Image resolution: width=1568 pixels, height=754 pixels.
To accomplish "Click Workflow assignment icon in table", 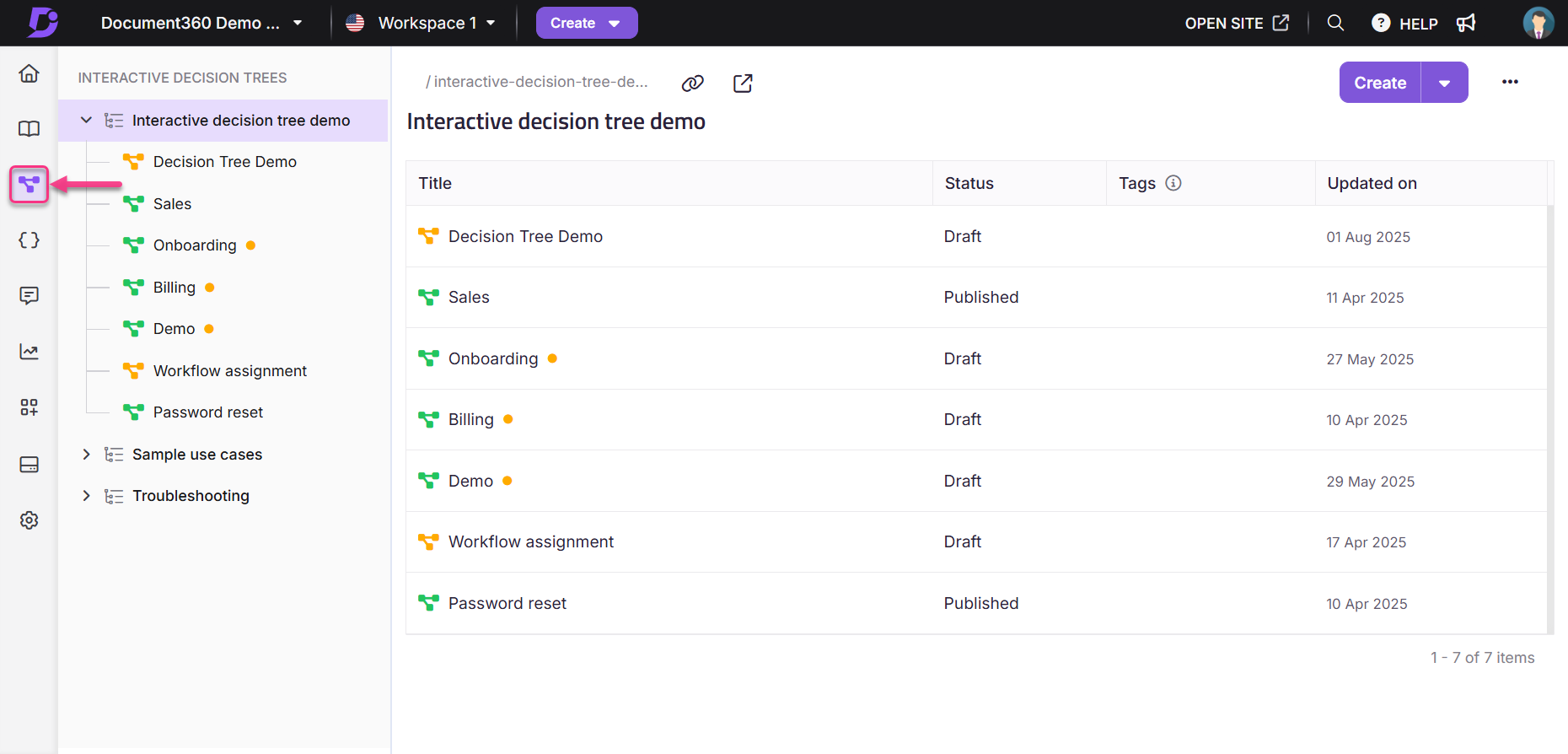I will (x=428, y=541).
